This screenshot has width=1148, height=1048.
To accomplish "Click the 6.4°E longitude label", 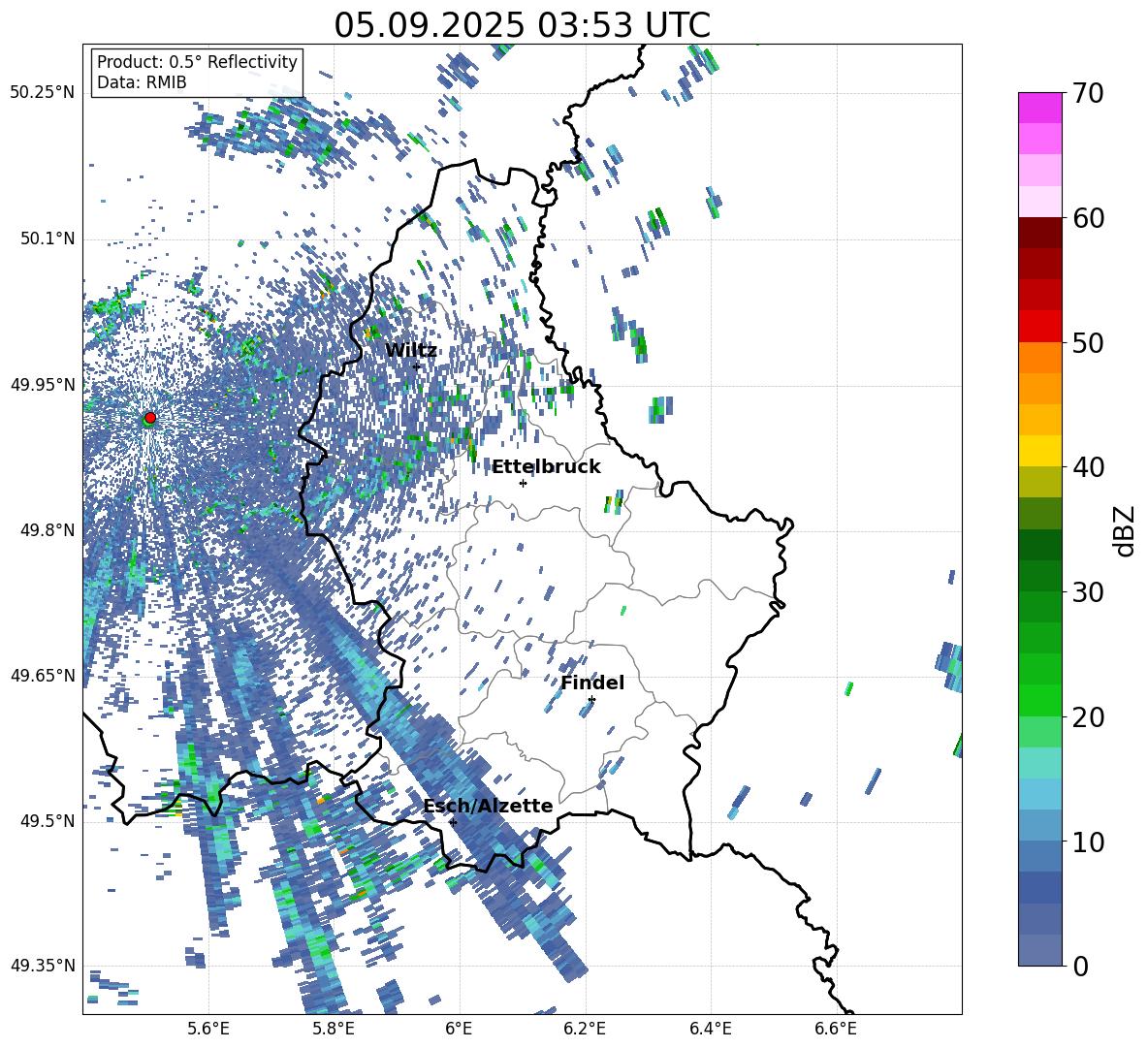I will point(710,1029).
